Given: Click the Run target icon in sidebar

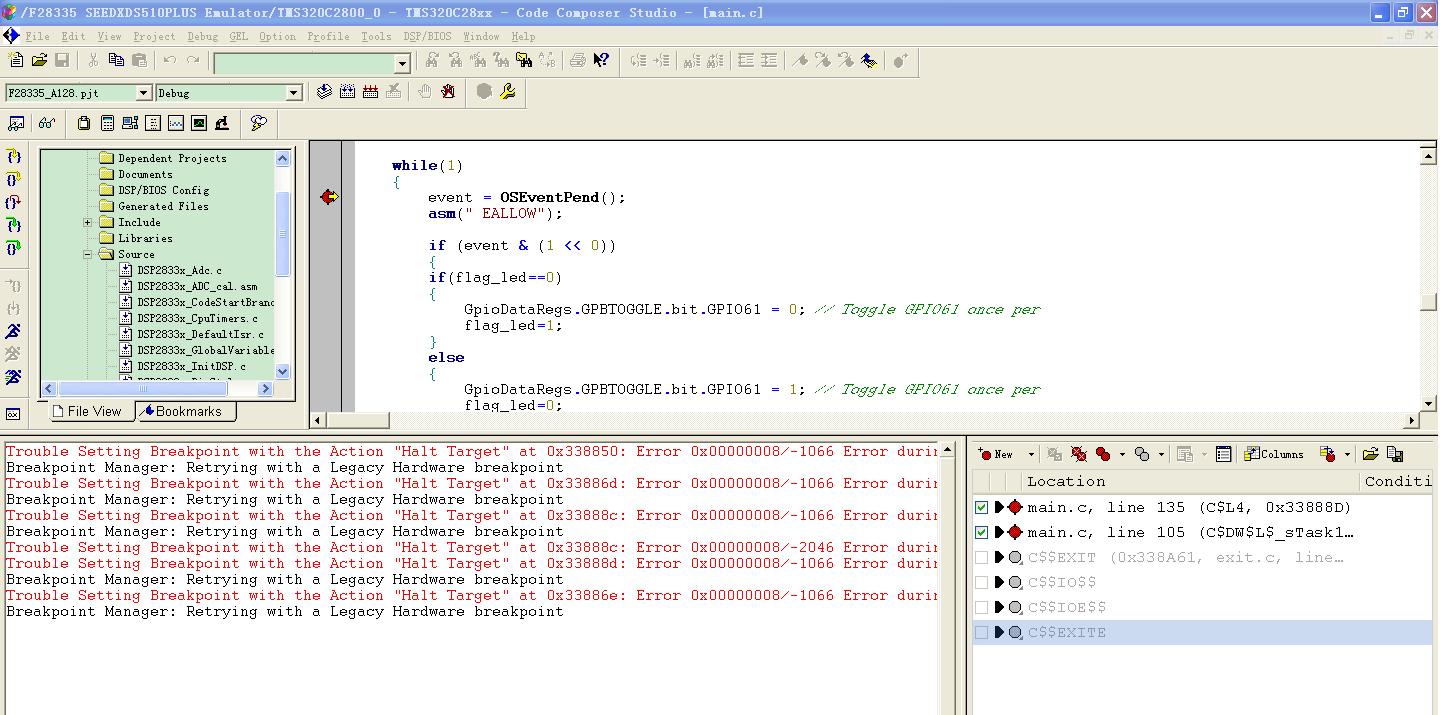Looking at the screenshot, I should coord(13,332).
